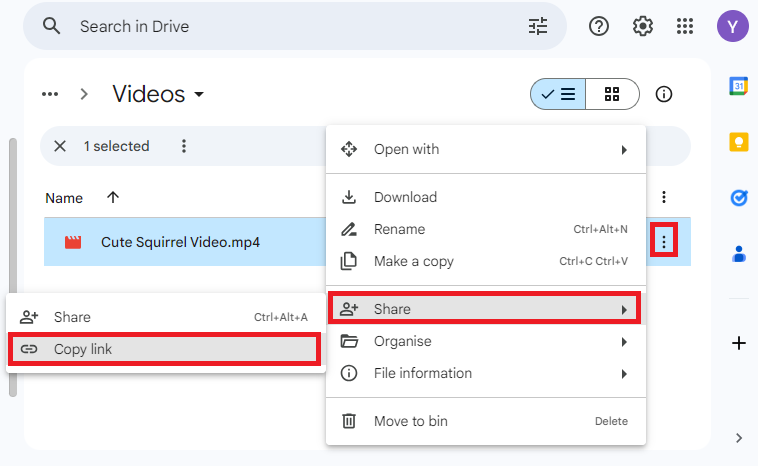Click the red video file icon
The width and height of the screenshot is (758, 467).
[x=73, y=242]
